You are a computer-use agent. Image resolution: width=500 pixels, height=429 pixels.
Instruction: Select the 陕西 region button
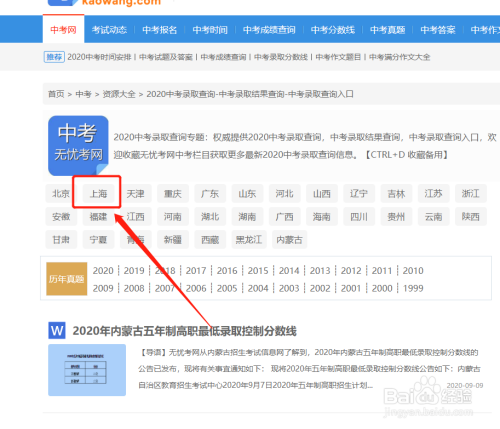[x=471, y=217]
